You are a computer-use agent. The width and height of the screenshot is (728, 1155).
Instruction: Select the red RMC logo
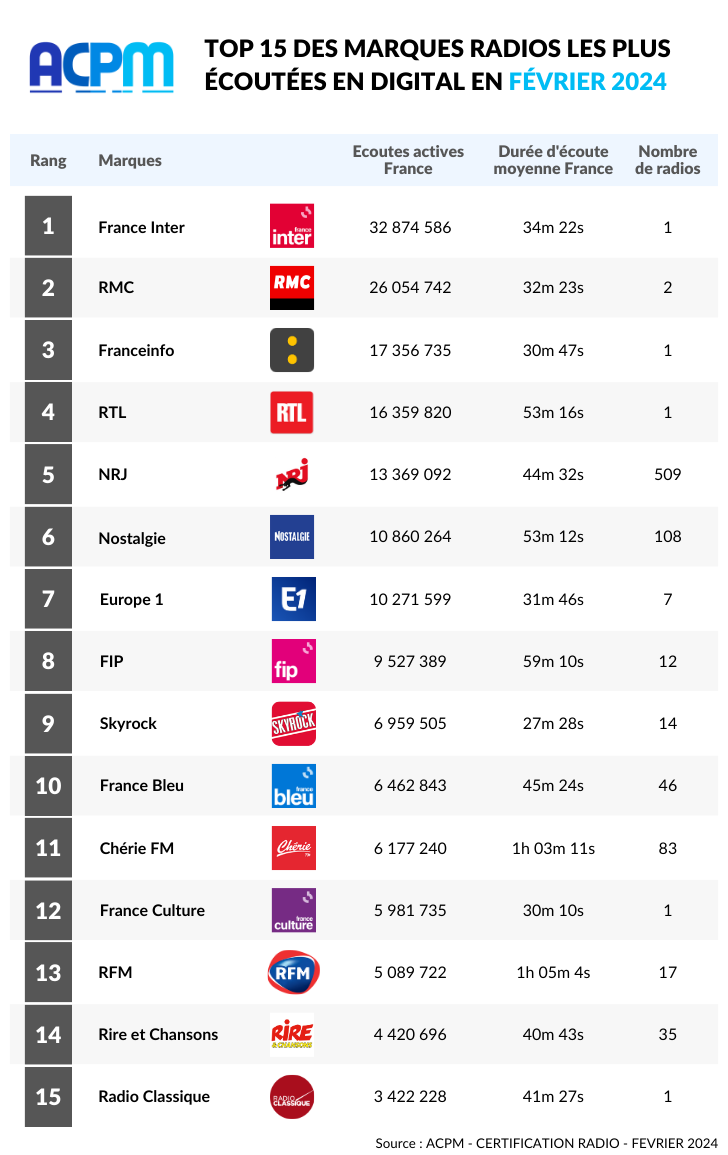click(292, 287)
